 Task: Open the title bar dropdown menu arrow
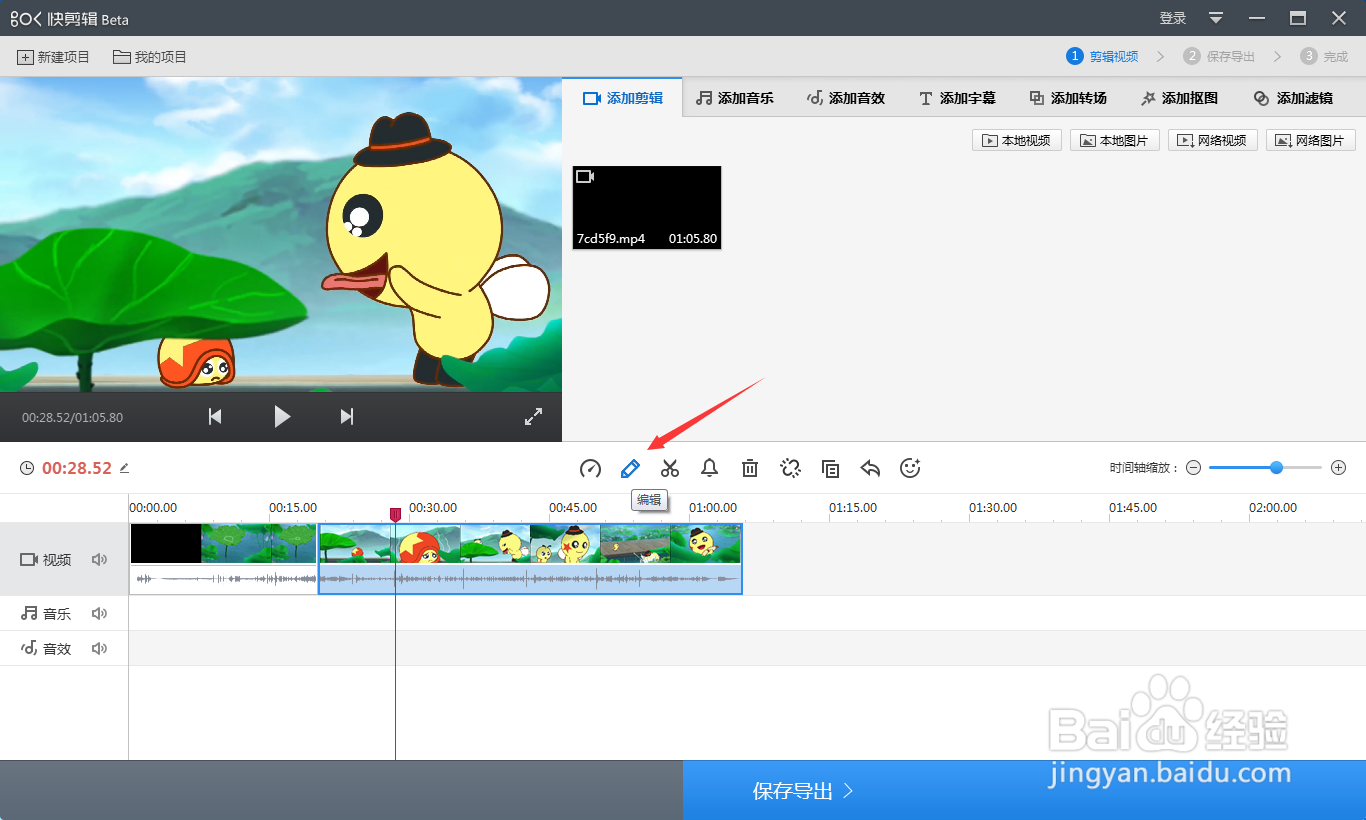coord(1216,18)
